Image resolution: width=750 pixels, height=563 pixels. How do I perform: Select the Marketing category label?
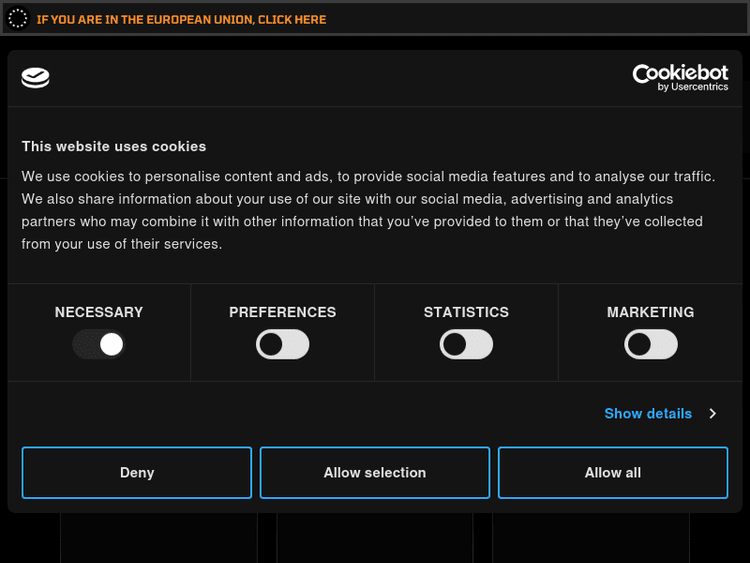click(x=650, y=312)
